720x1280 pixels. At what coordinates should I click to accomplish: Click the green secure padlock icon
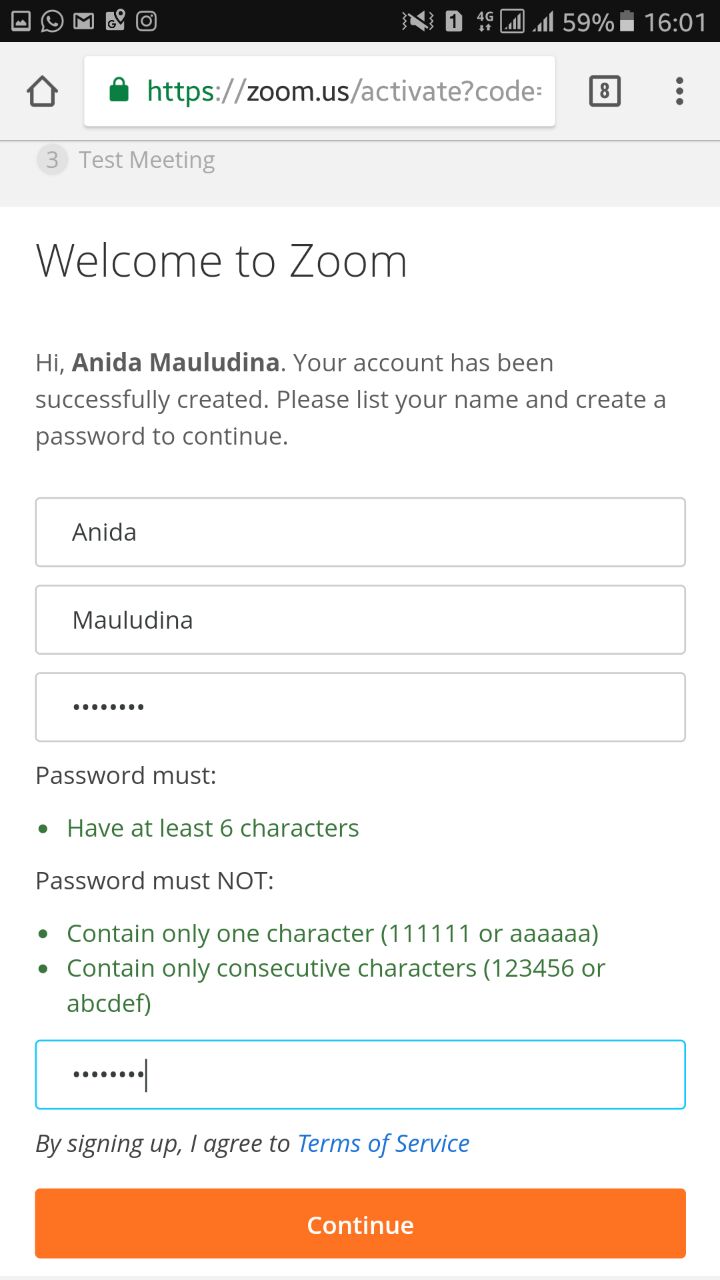tap(119, 92)
